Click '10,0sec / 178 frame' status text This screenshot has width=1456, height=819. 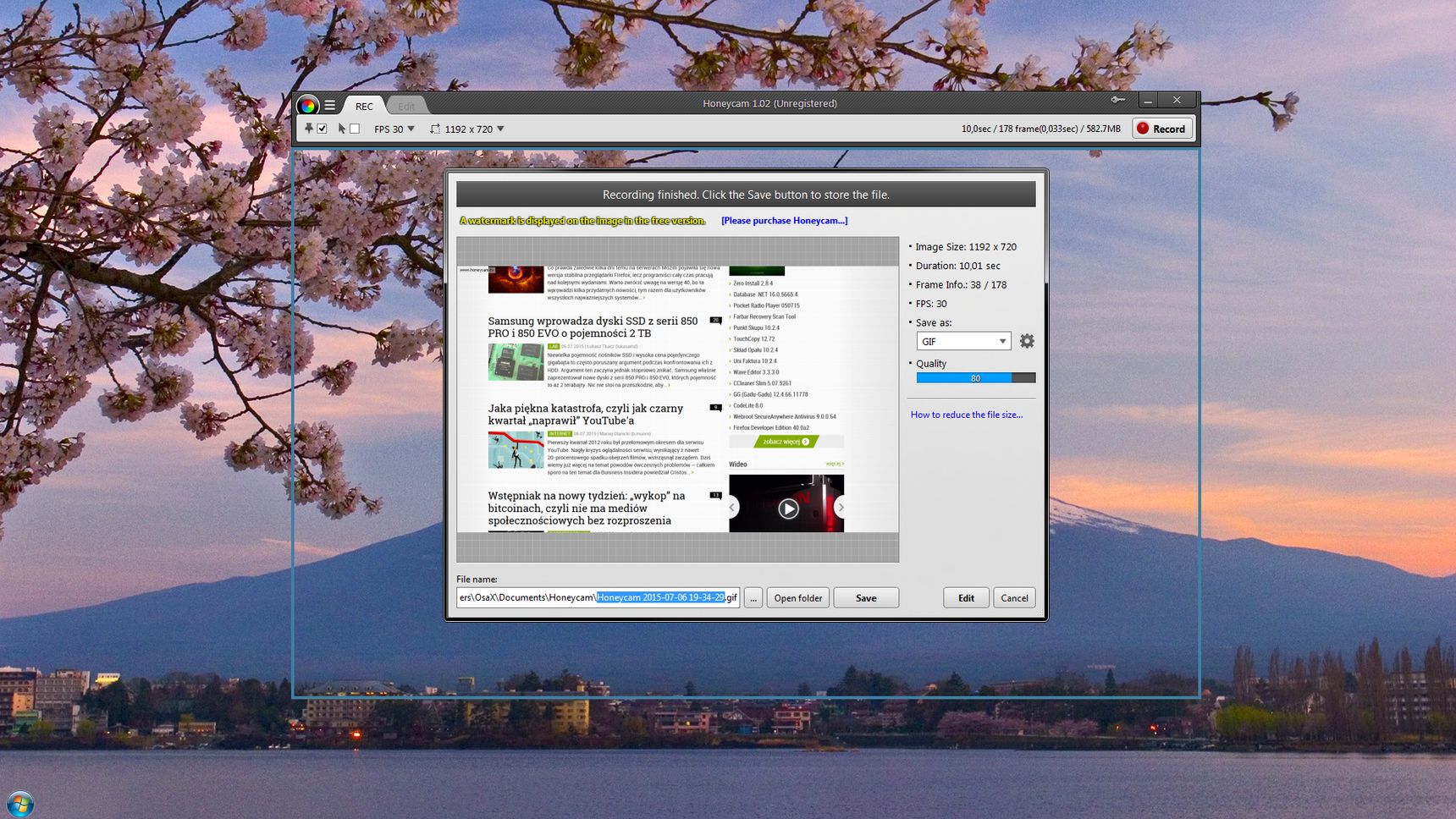pos(1040,129)
